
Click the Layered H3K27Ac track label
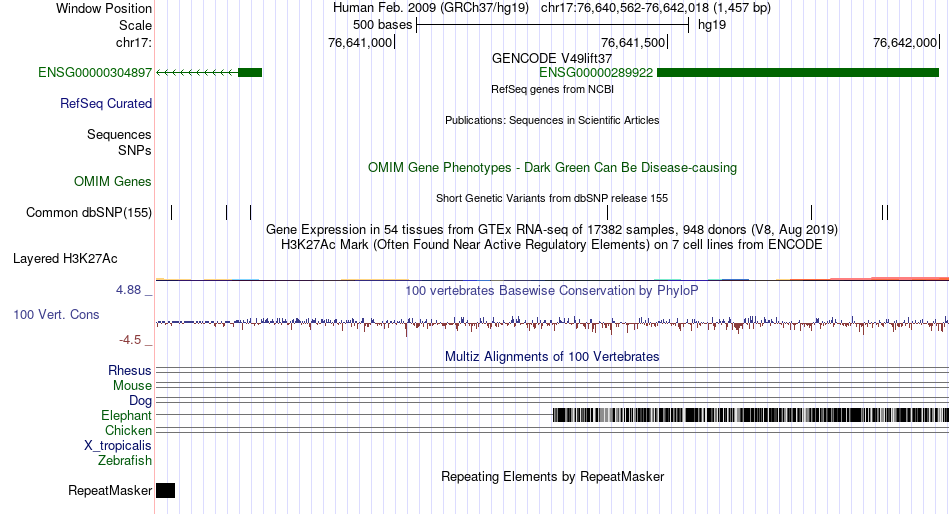[65, 259]
